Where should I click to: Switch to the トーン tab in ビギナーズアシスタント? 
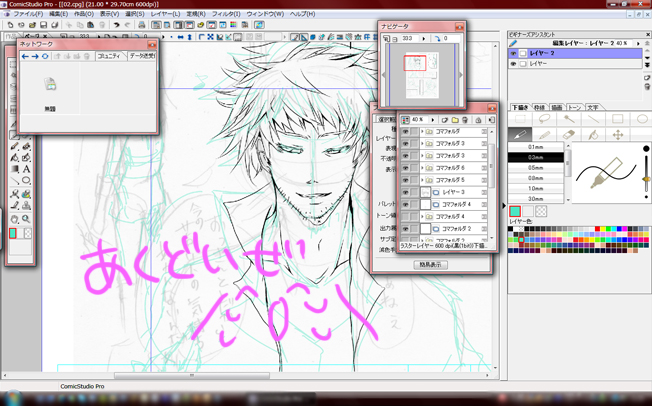point(574,107)
